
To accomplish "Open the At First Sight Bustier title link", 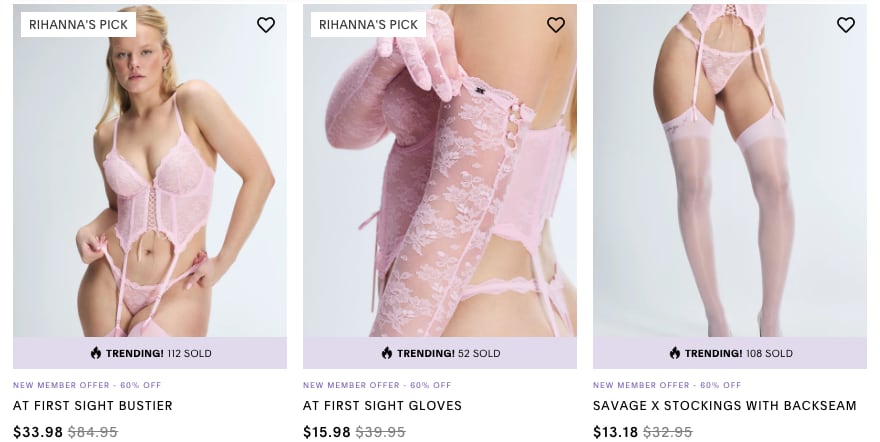I will coord(93,406).
